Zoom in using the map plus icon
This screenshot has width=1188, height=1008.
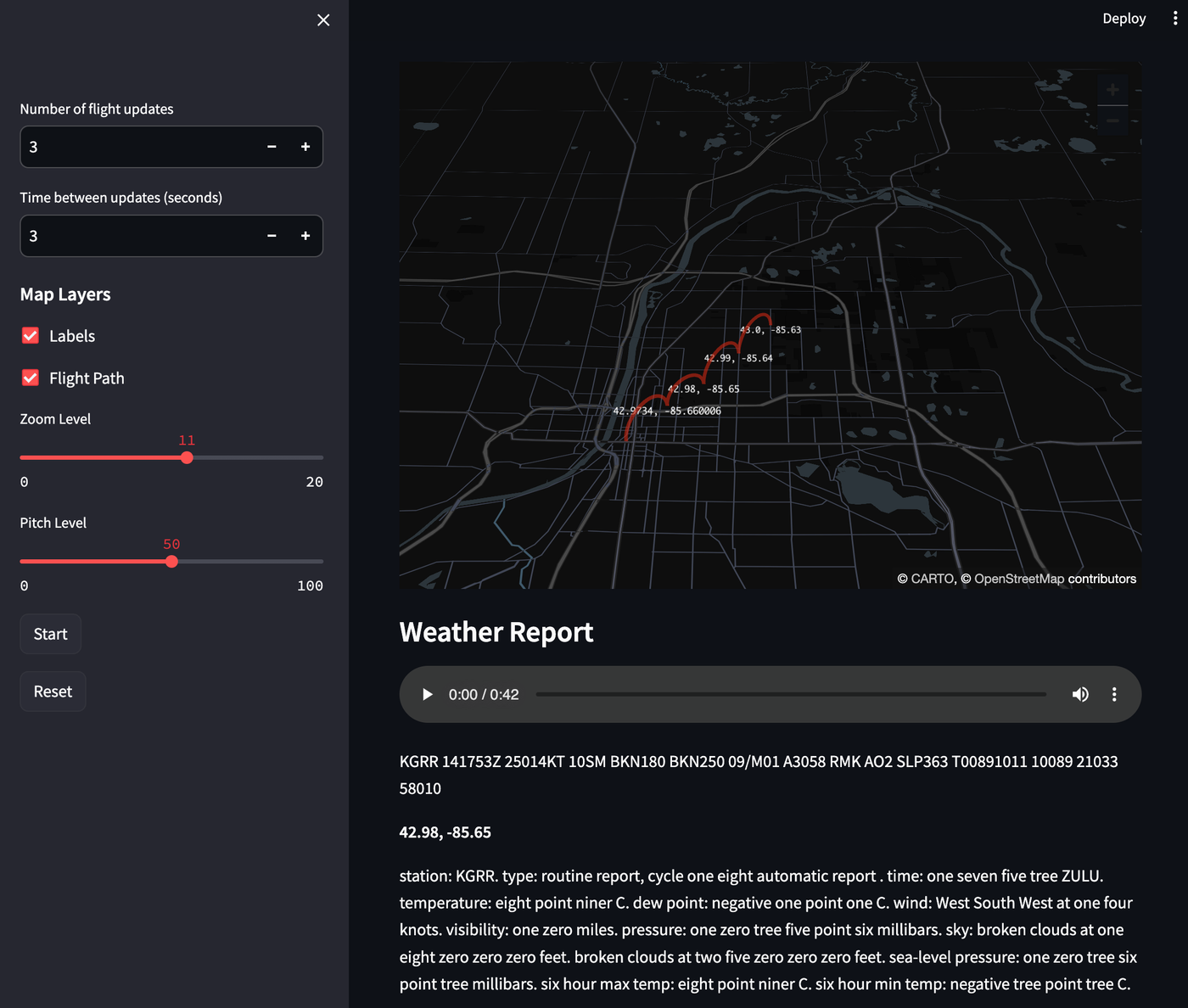(x=1112, y=90)
